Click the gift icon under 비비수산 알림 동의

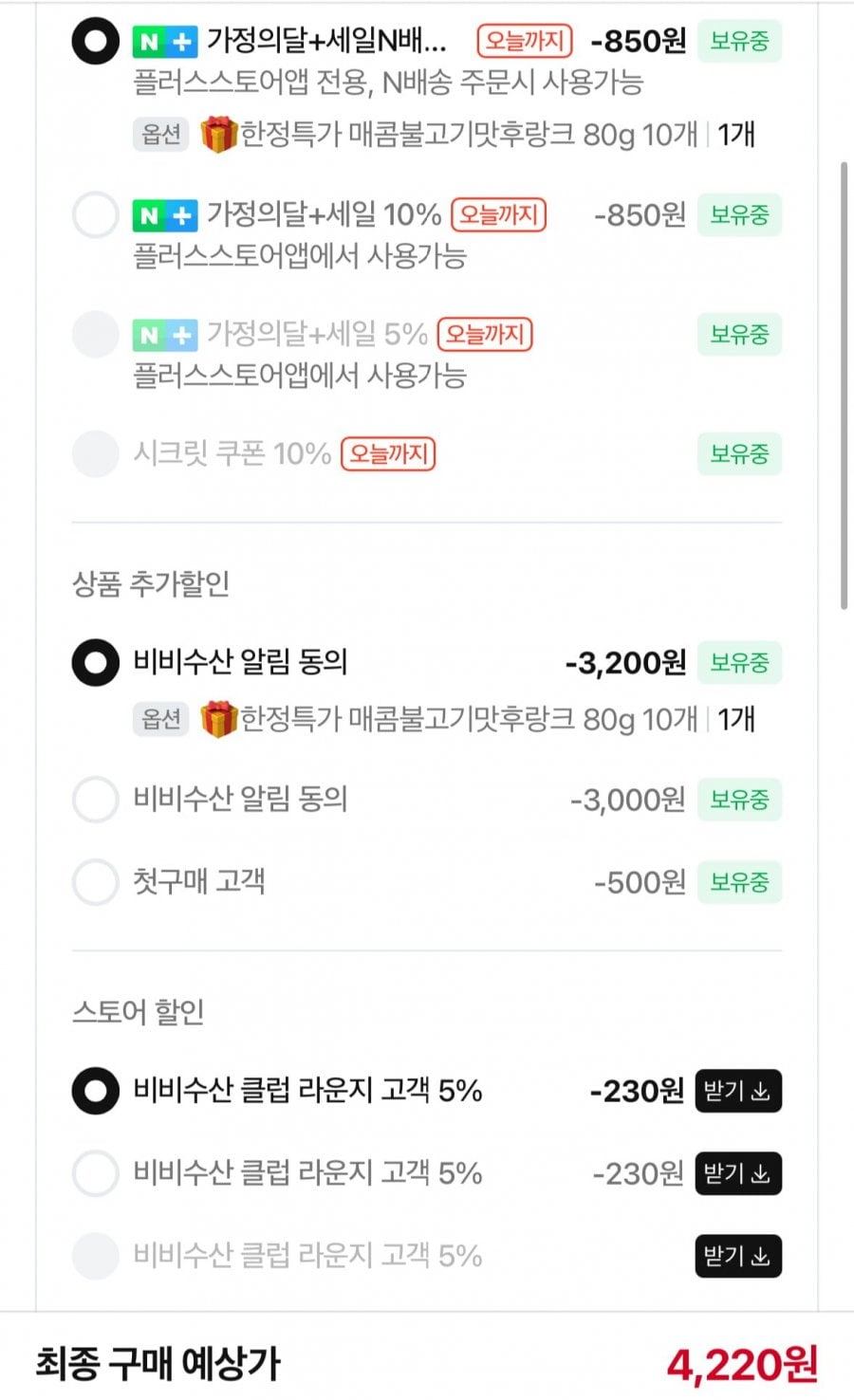tap(218, 720)
